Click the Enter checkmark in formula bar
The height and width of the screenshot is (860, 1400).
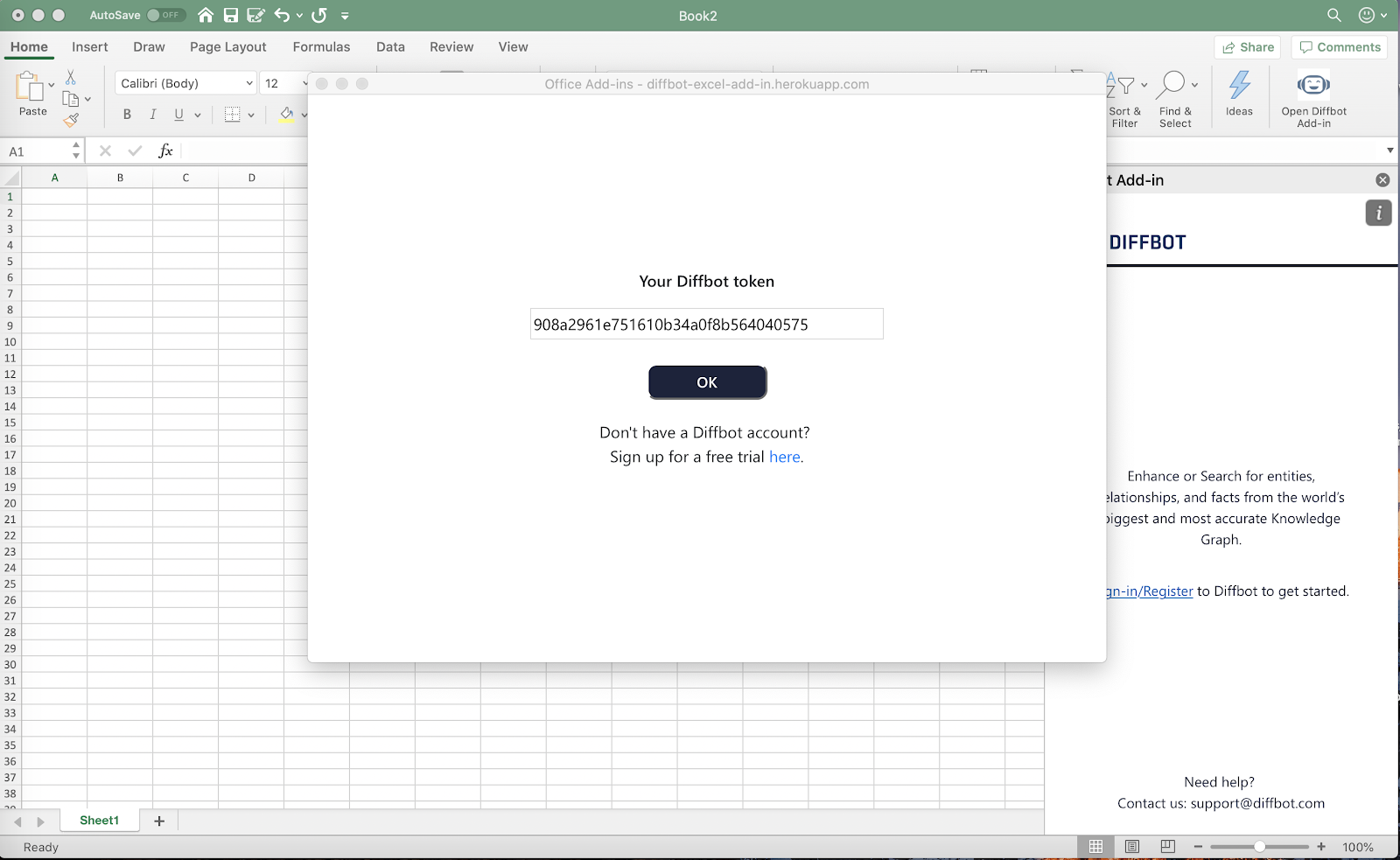pyautogui.click(x=135, y=150)
